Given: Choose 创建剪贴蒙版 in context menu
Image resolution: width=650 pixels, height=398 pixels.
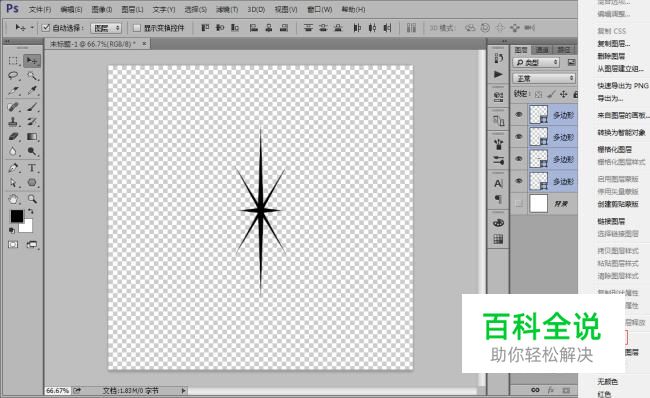Looking at the screenshot, I should tap(618, 204).
